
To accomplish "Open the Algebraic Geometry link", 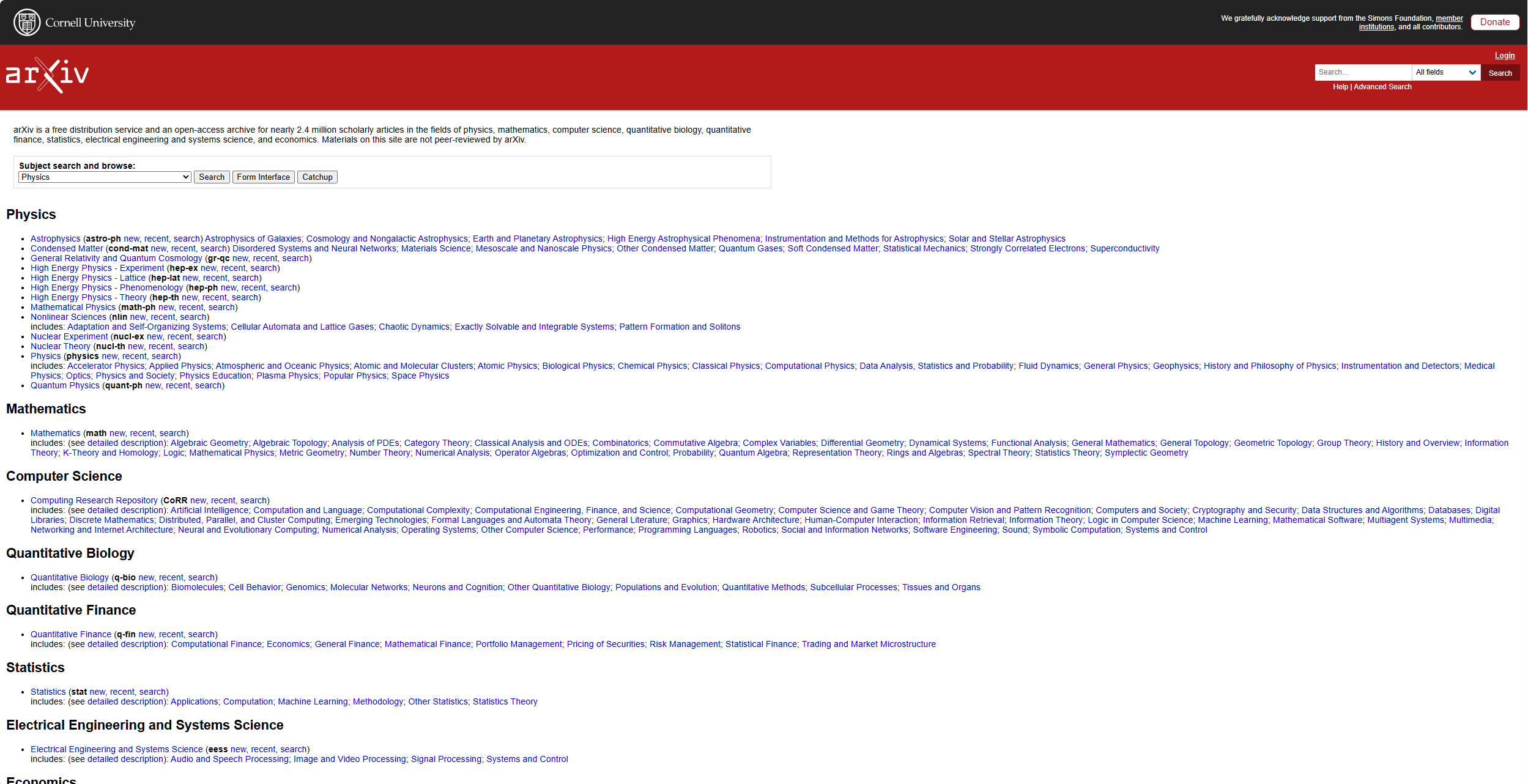I will pyautogui.click(x=209, y=443).
